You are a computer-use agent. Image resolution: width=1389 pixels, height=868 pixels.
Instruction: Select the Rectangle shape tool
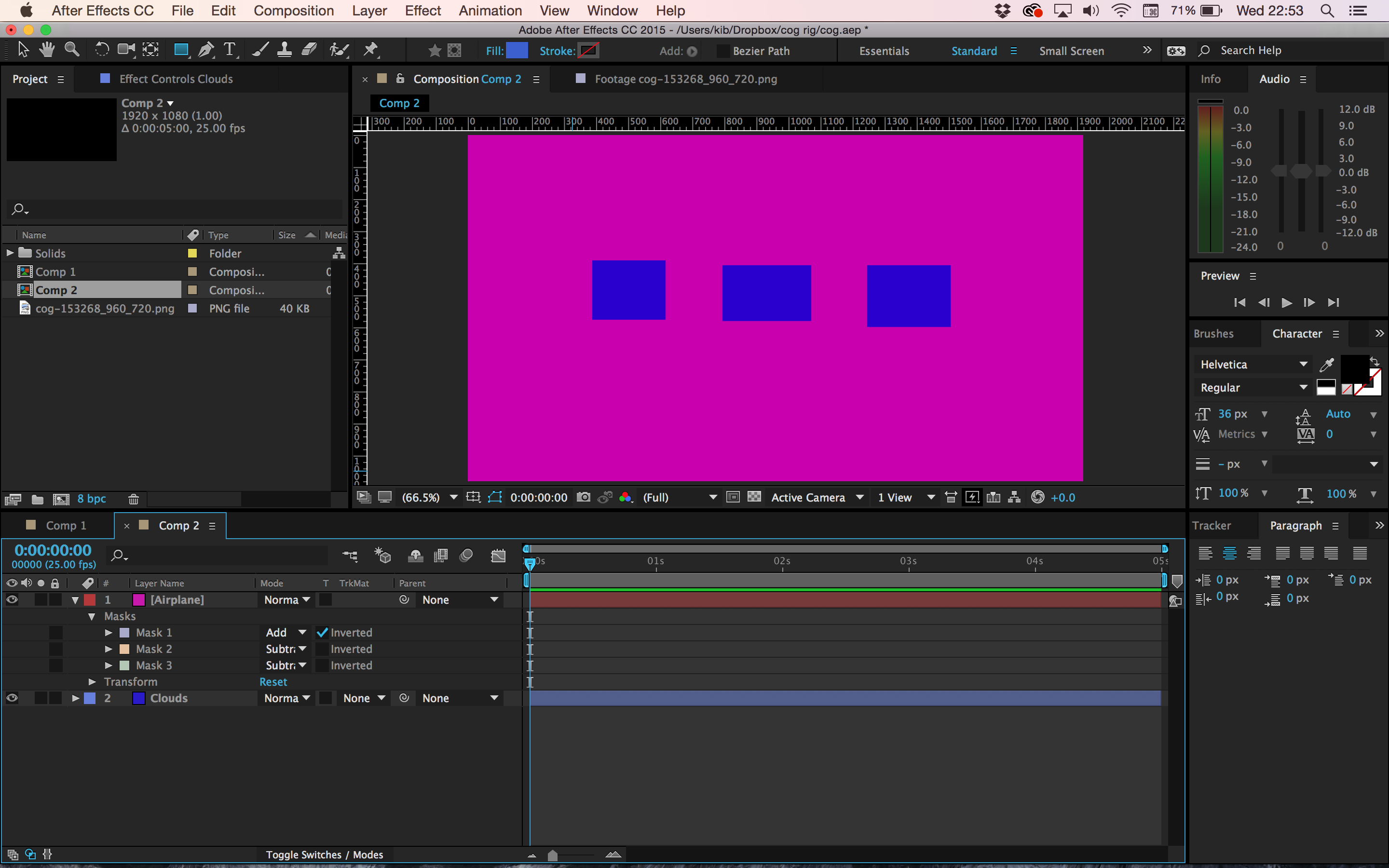[181, 50]
